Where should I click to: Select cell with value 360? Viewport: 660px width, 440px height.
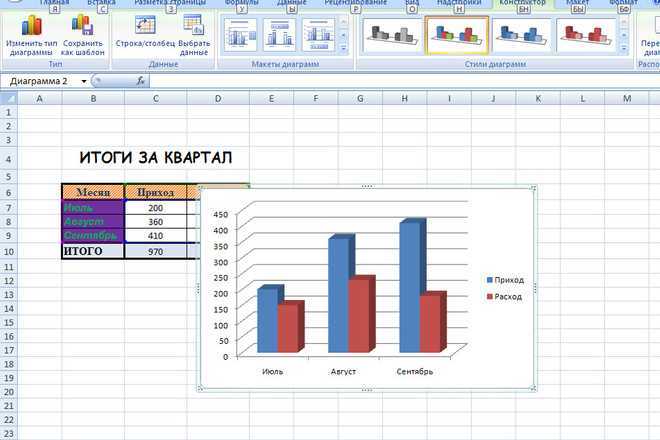click(x=155, y=222)
